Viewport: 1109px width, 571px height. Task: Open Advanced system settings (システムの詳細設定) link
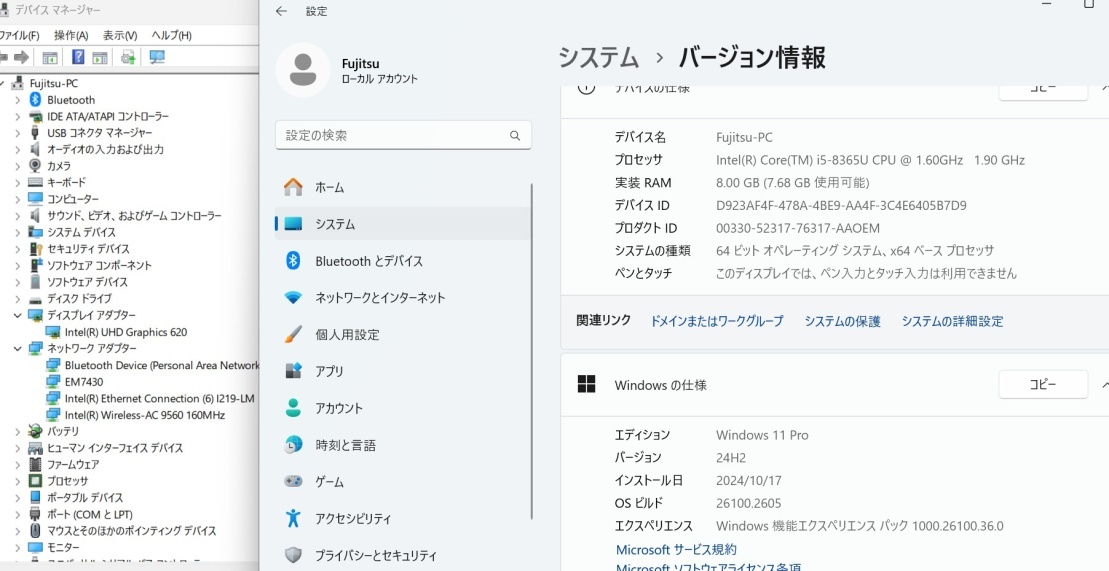click(952, 321)
